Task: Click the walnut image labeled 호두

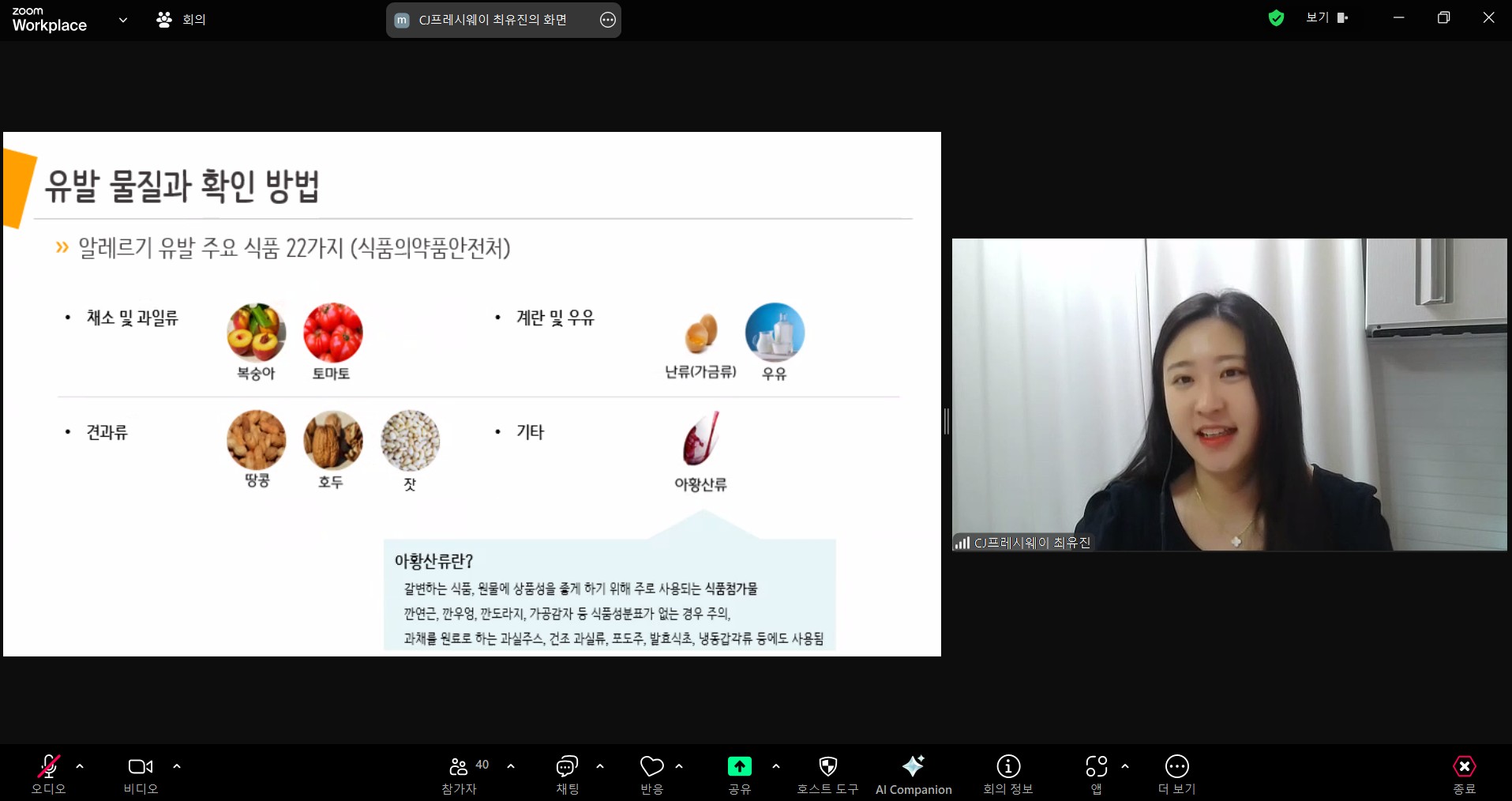Action: click(332, 440)
